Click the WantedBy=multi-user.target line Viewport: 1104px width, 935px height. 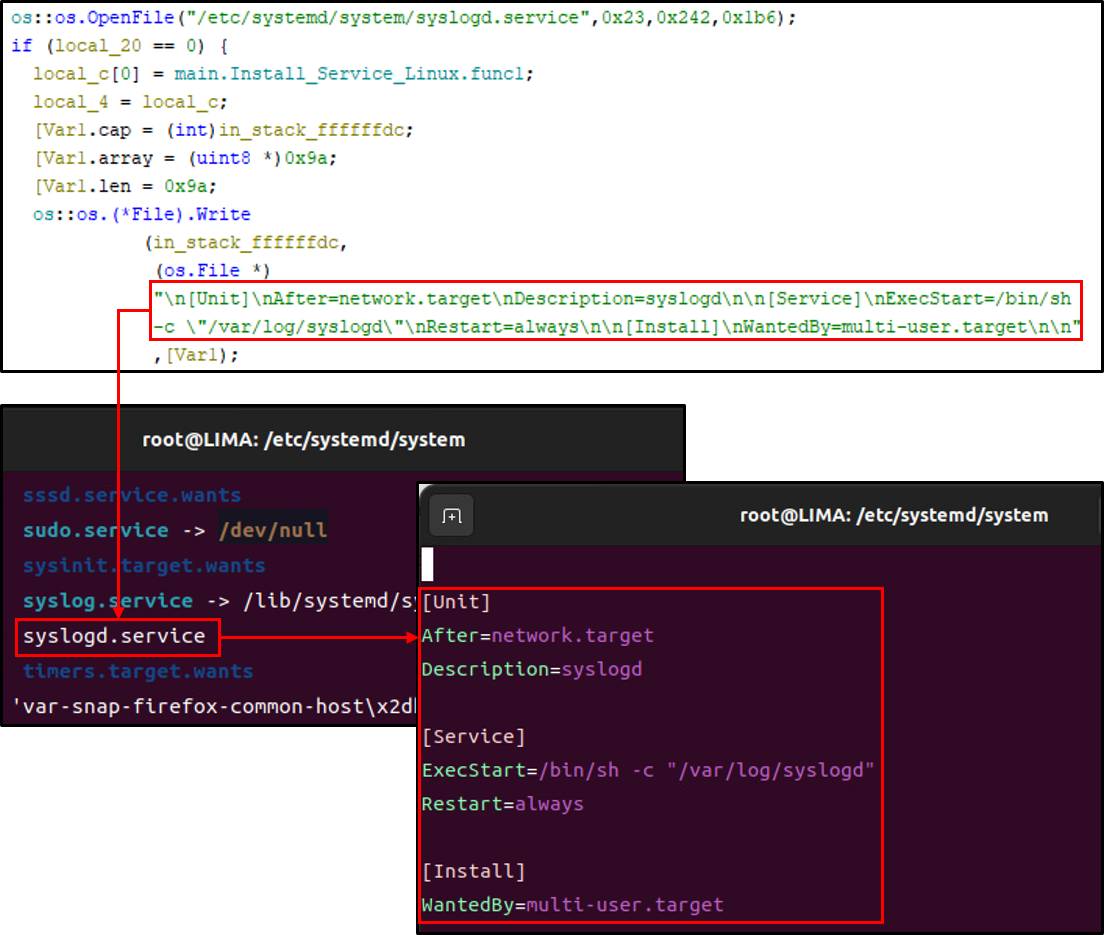coord(572,905)
